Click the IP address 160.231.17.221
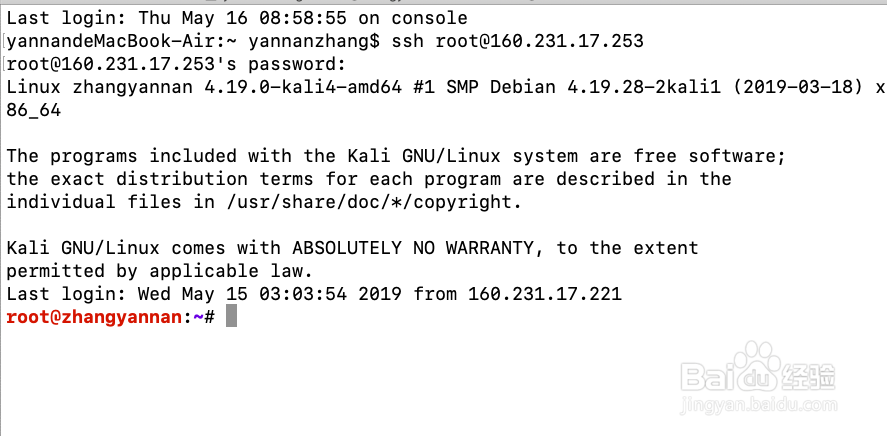Screen dimensions: 887x436 [x=545, y=294]
